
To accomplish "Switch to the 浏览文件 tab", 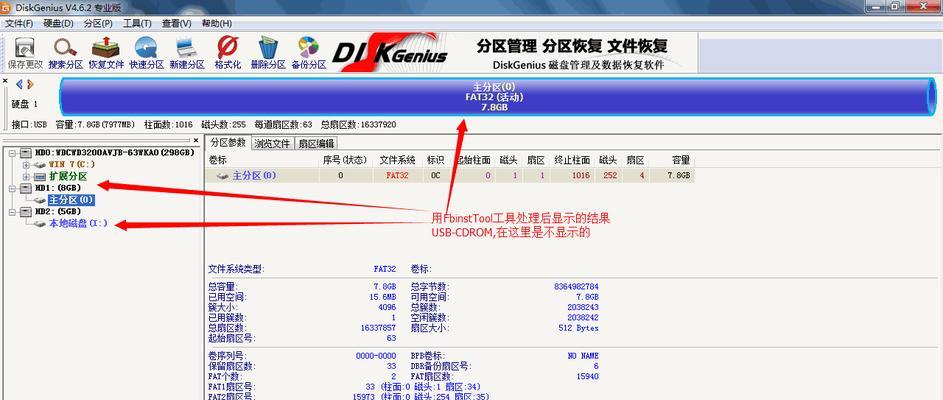I will point(272,143).
